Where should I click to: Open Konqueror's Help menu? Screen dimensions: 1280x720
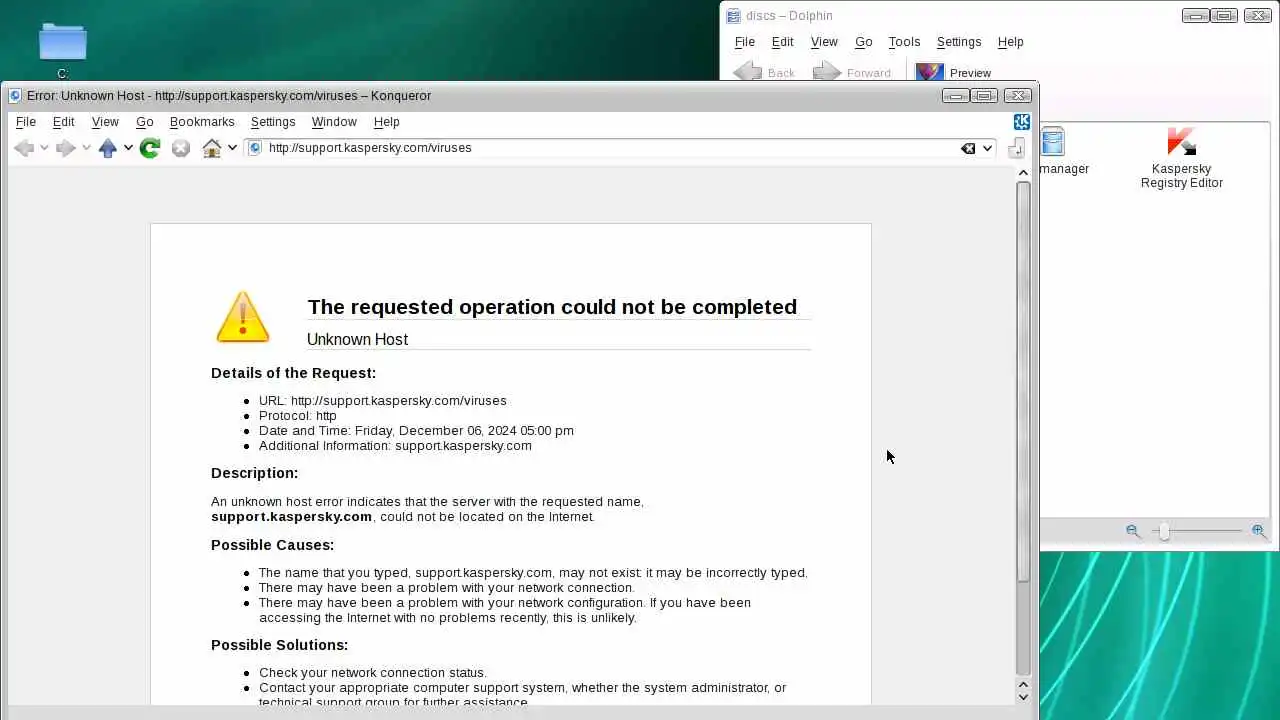pos(387,122)
